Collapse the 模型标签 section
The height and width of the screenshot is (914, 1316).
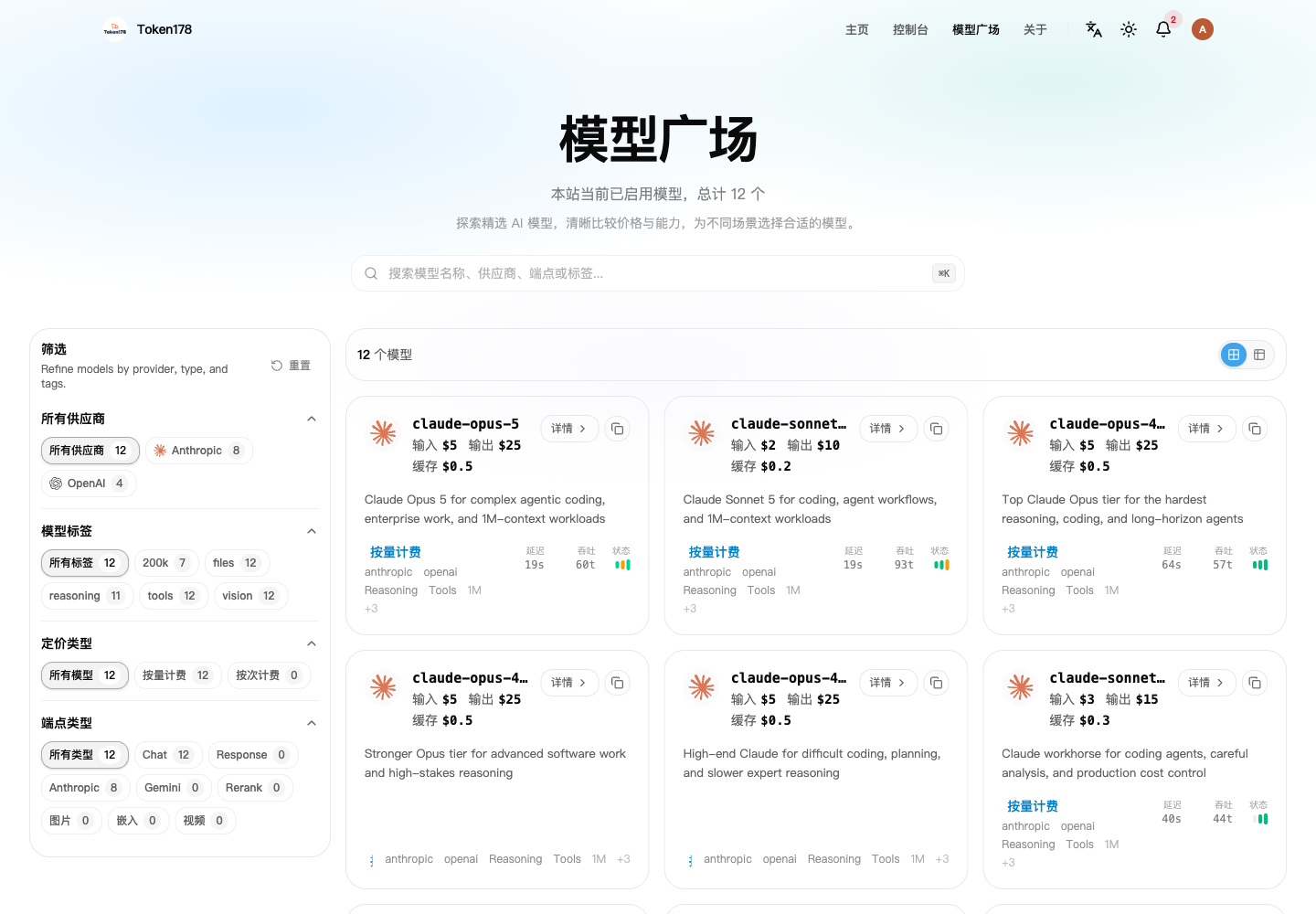[312, 531]
